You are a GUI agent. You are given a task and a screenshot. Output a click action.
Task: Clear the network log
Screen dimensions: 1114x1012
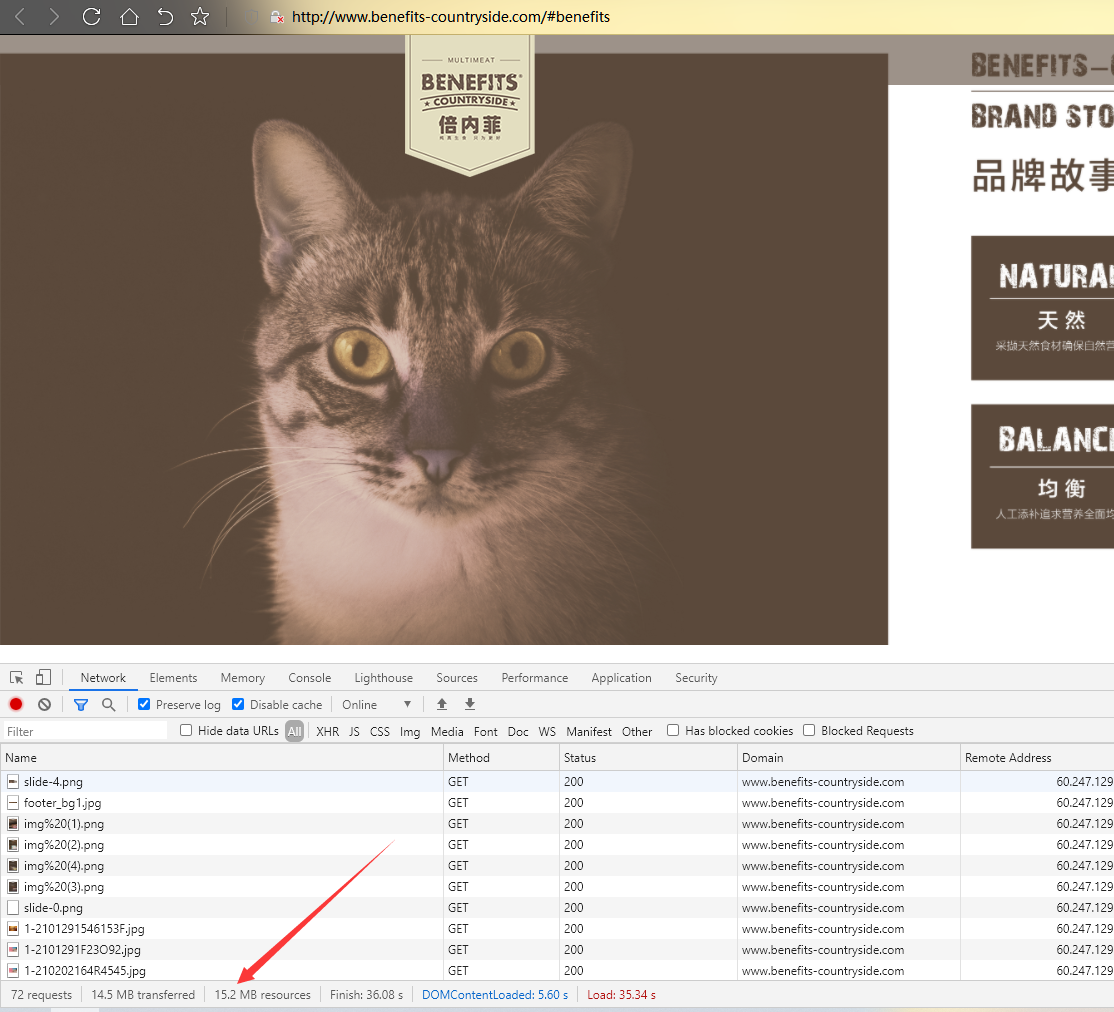44,704
